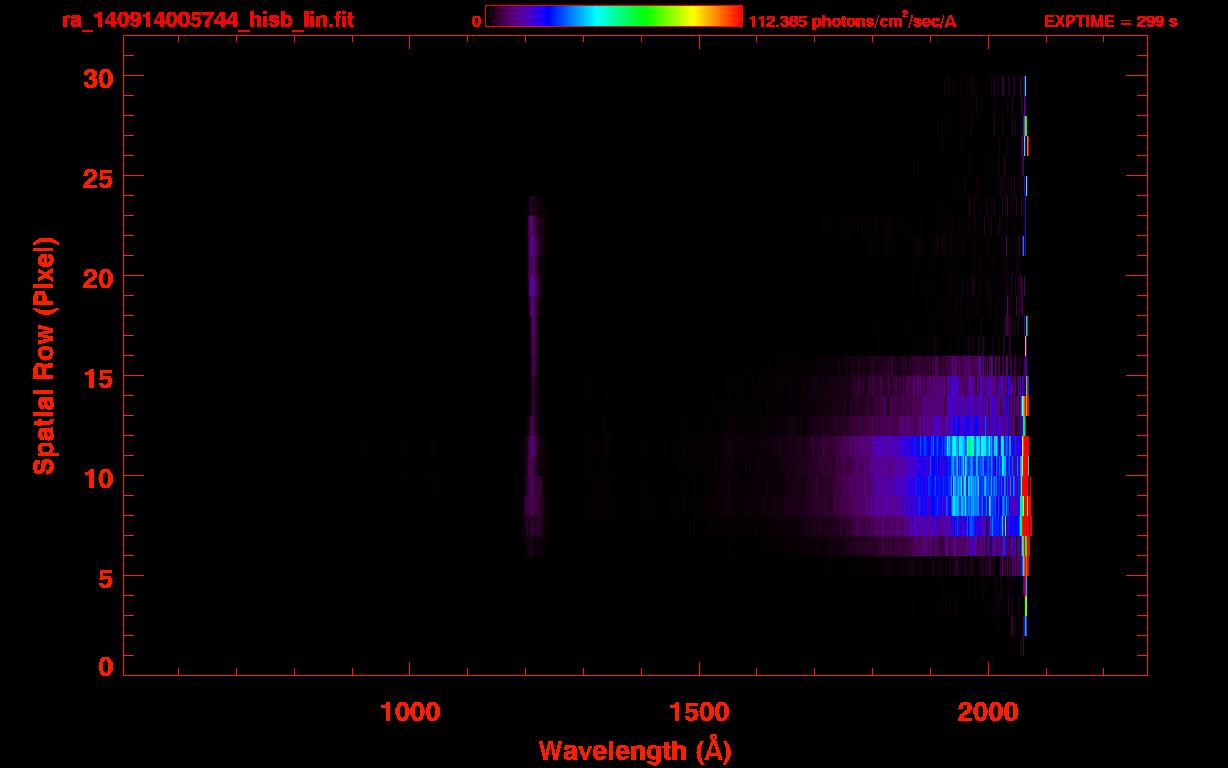Viewport: 1228px width, 768px height.
Task: Click the filename ra_140914005744_hisb_lin.fit
Action: 207,19
